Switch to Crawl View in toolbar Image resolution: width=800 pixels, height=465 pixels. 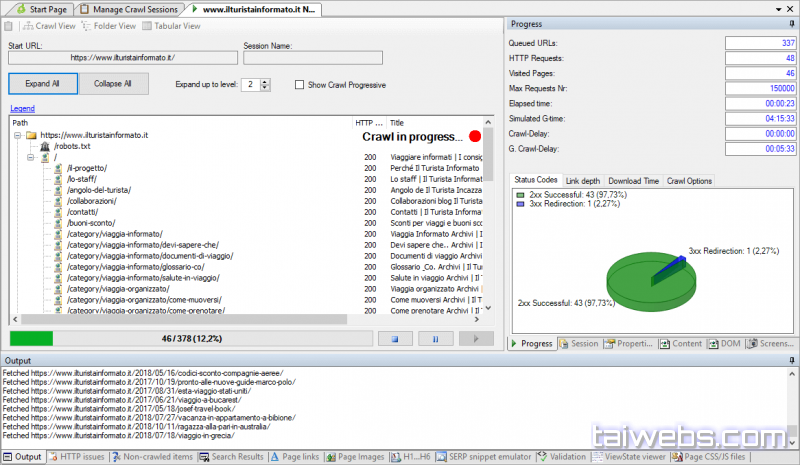(x=48, y=25)
